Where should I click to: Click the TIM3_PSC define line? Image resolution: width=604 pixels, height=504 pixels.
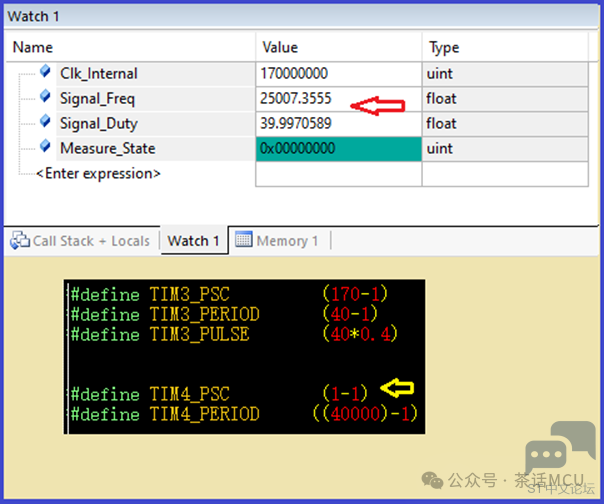(x=229, y=294)
